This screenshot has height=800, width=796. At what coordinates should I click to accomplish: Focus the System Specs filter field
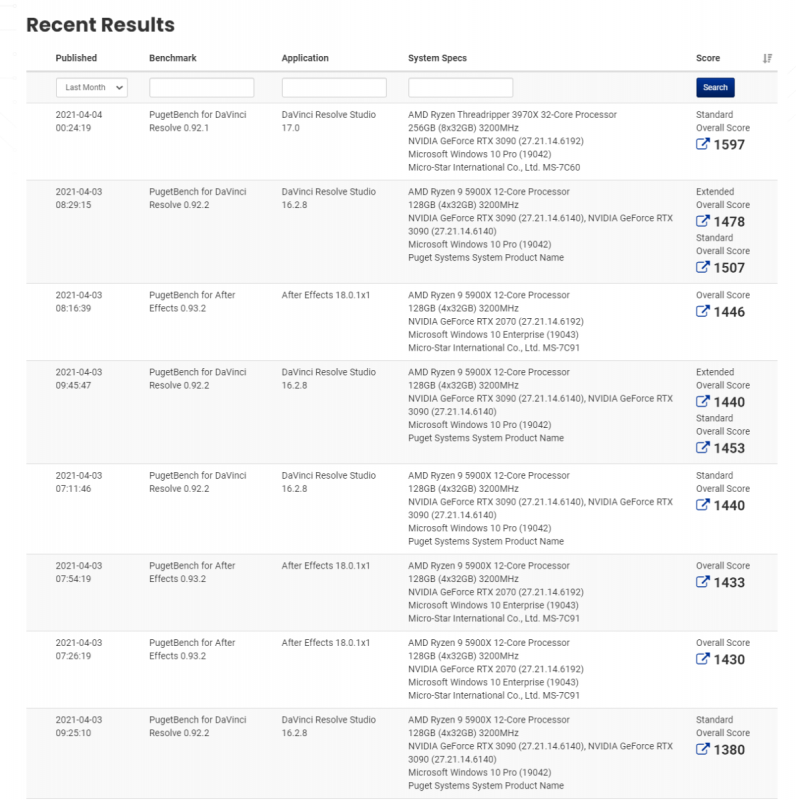click(x=460, y=88)
